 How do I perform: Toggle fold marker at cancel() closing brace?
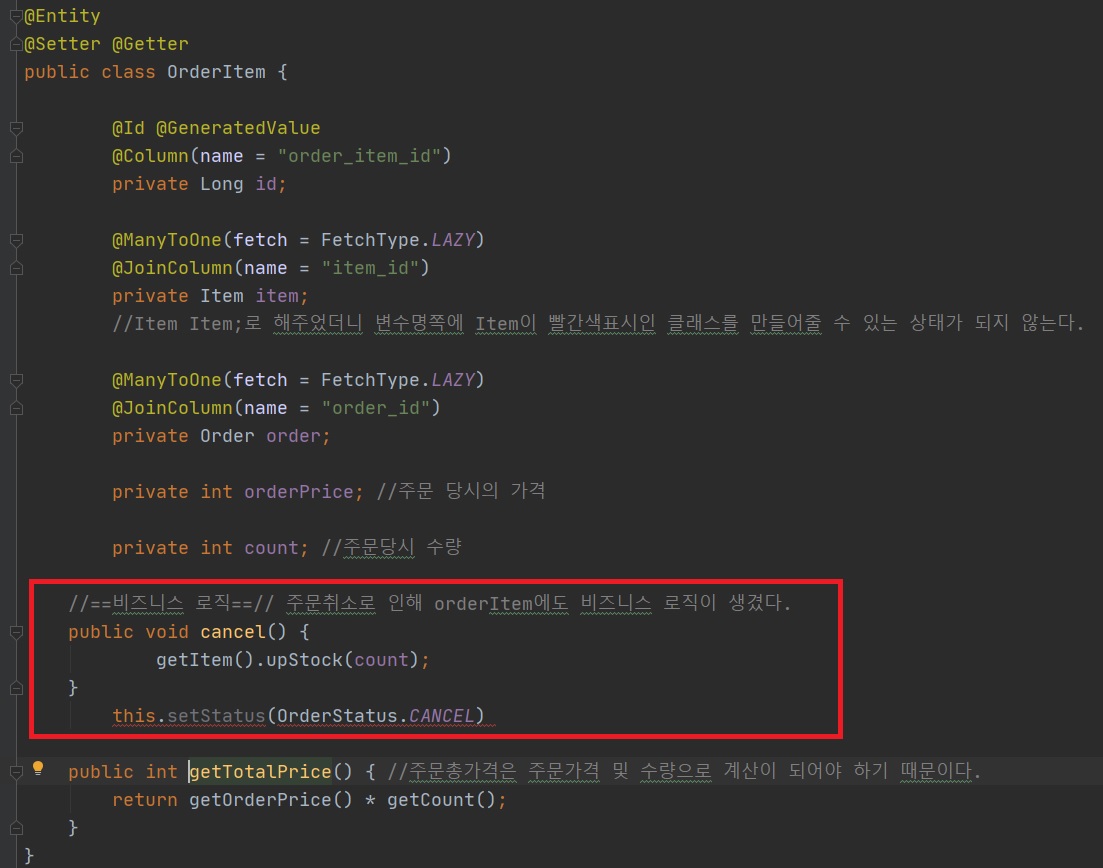click(16, 688)
